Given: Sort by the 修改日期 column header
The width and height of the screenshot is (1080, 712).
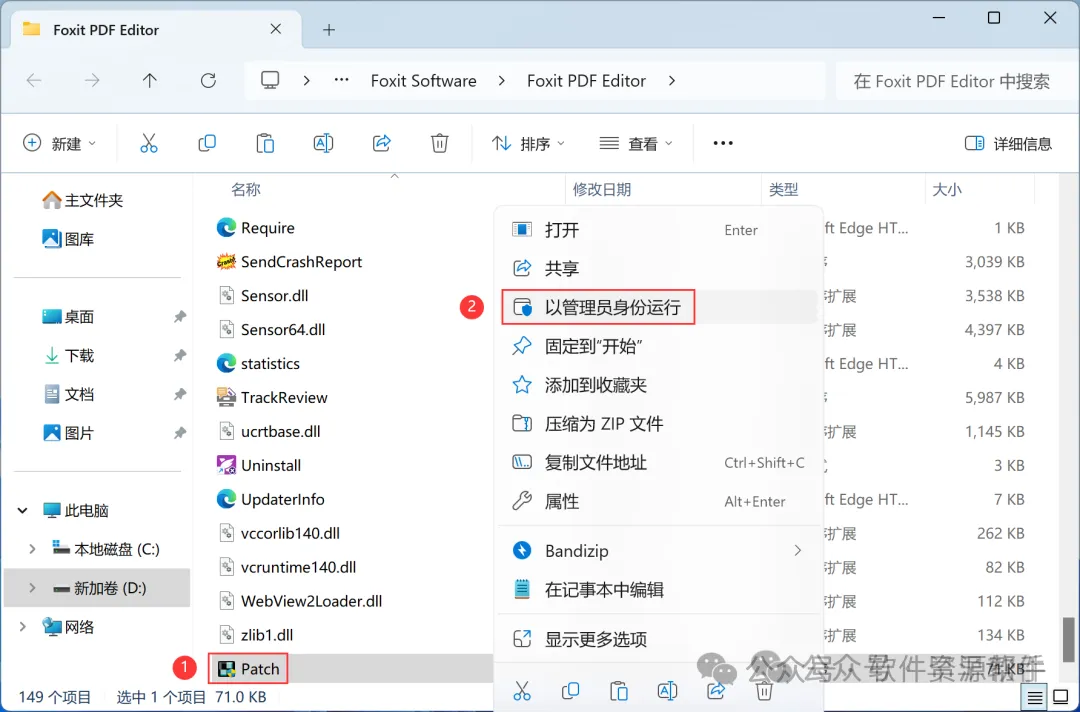Looking at the screenshot, I should coord(602,189).
